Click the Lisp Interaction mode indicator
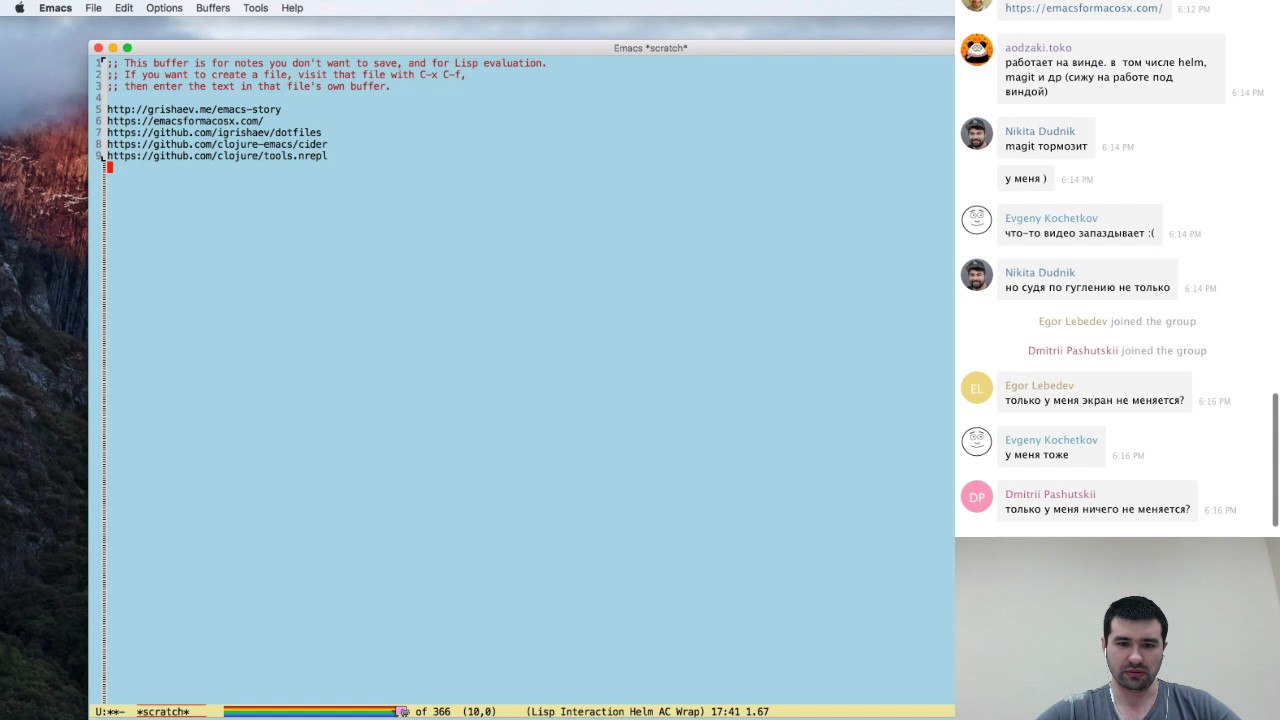1280x720 pixels. 579,712
